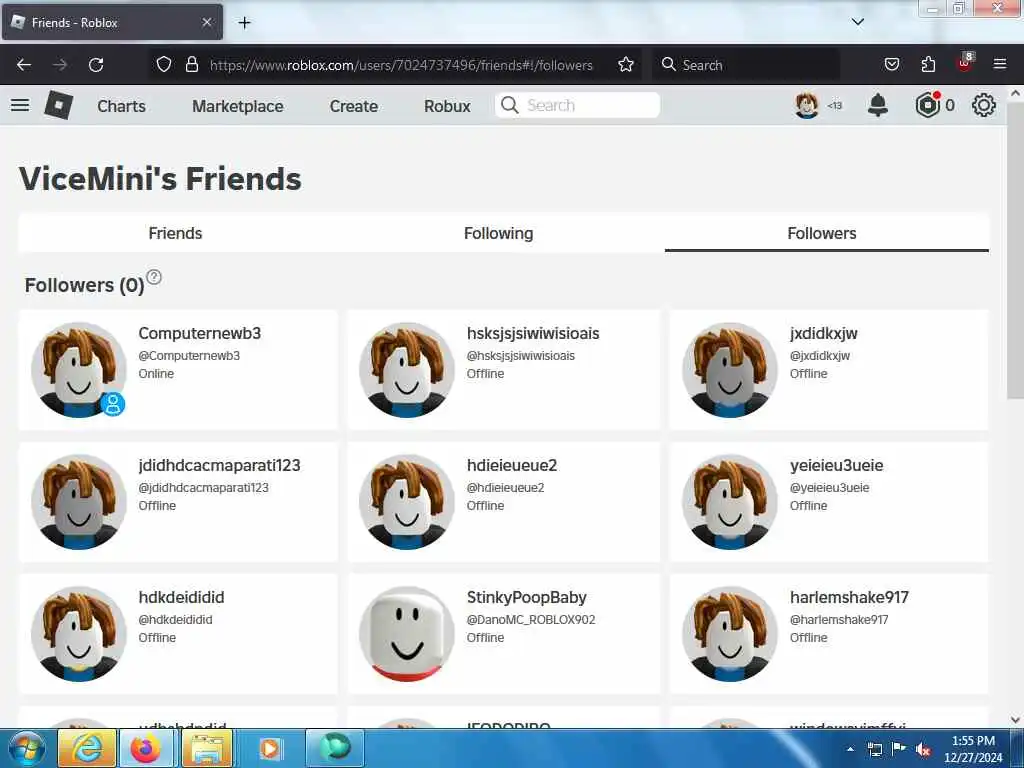The image size is (1024, 768).
Task: Open the Firefox extensions puzzle icon
Action: pos(928,65)
